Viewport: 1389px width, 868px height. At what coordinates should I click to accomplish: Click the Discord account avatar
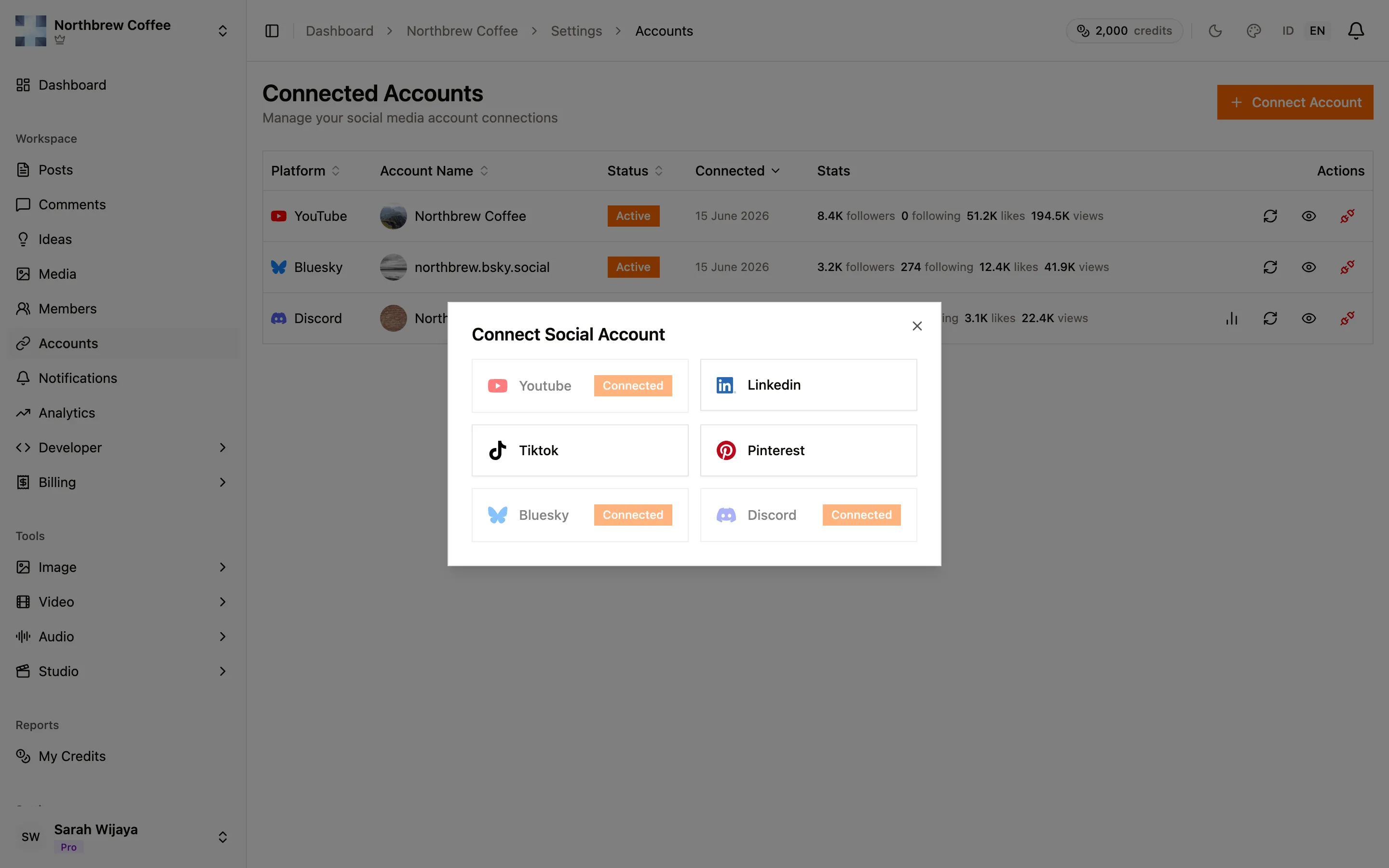(x=393, y=318)
